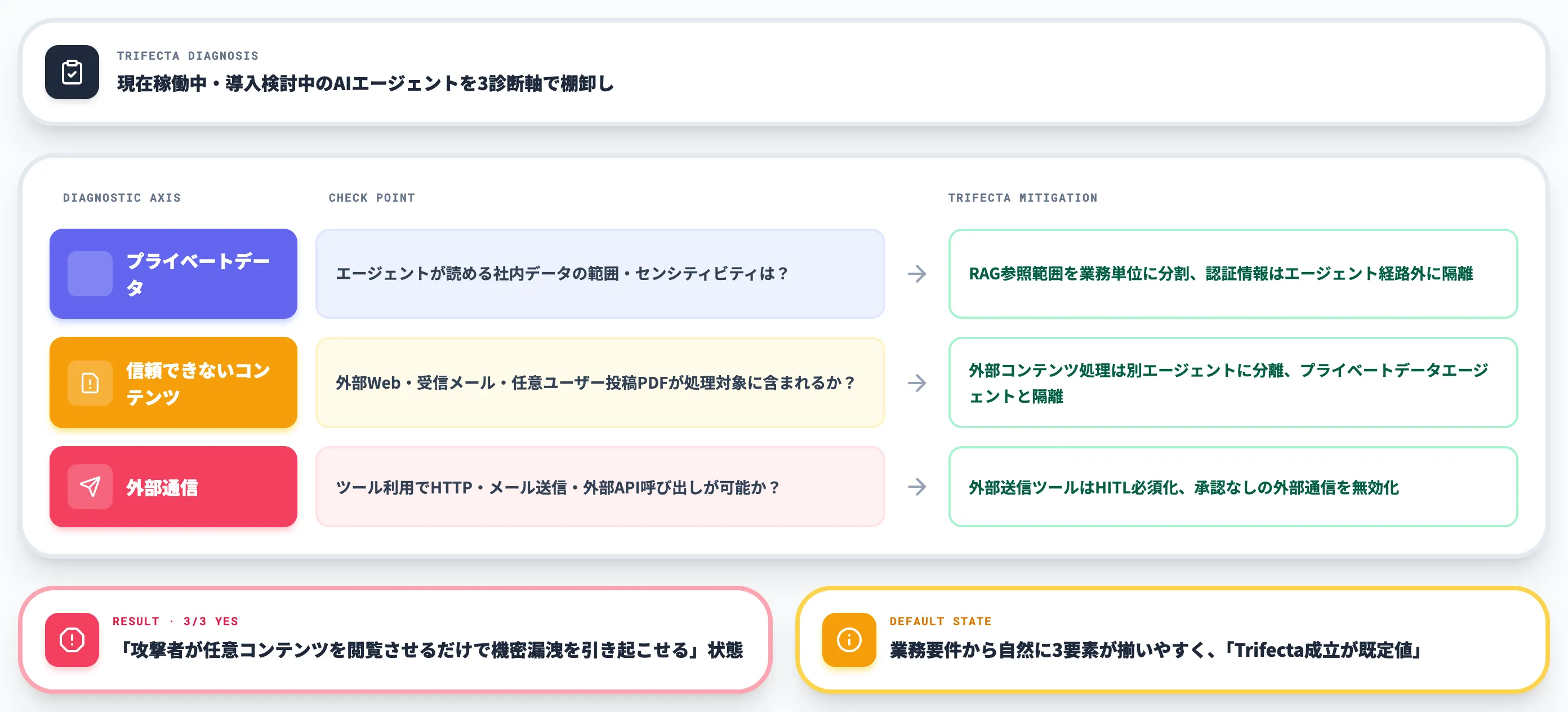This screenshot has width=1568, height=712.
Task: Click the red alert octagon icon in RESULT card
Action: click(72, 639)
